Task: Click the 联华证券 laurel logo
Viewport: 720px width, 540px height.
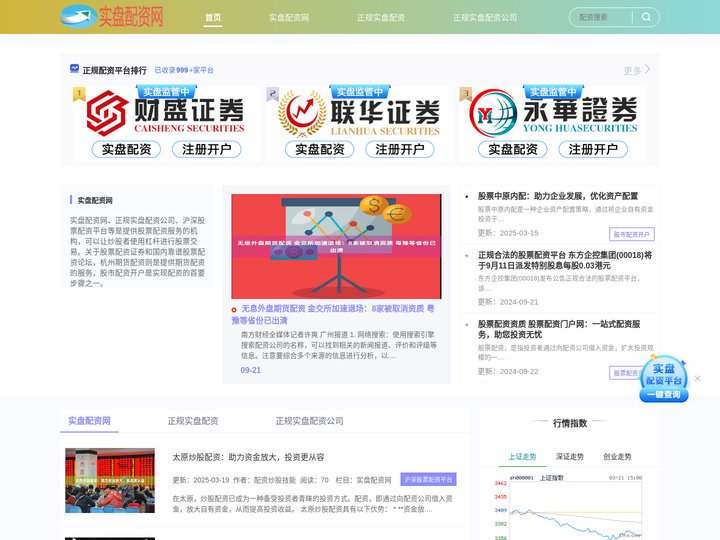Action: 302,113
